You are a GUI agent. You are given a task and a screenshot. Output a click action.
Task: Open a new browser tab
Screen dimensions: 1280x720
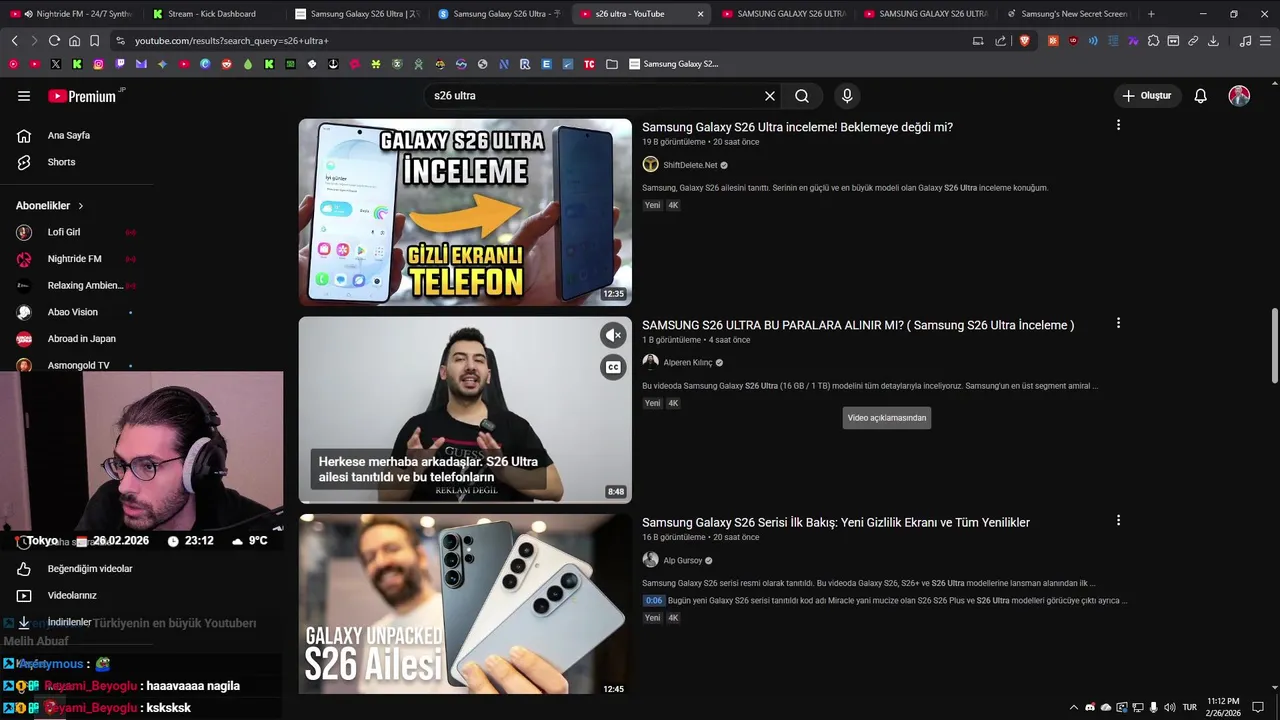click(x=1151, y=14)
